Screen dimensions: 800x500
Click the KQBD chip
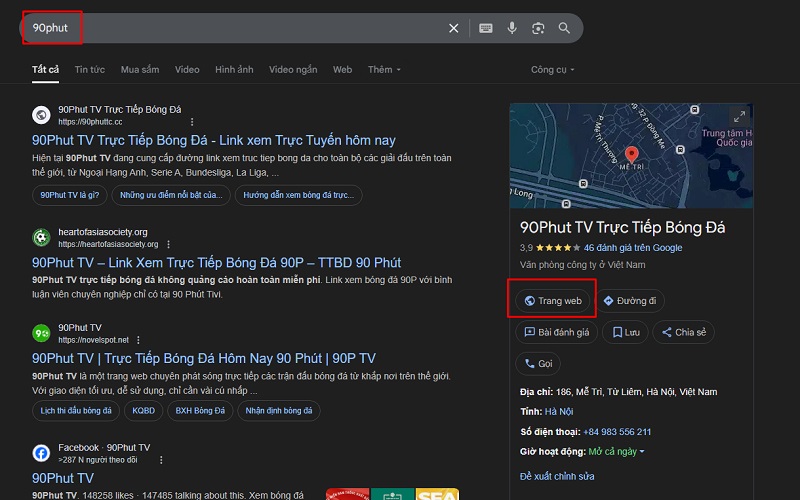(x=143, y=411)
